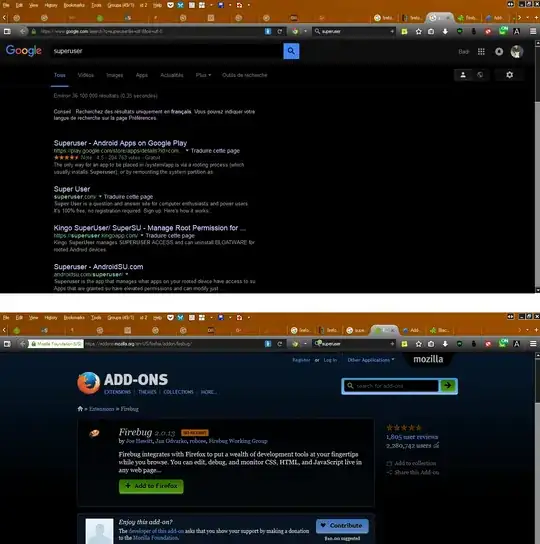Open search engine dropdown in bottom window

click(x=305, y=344)
